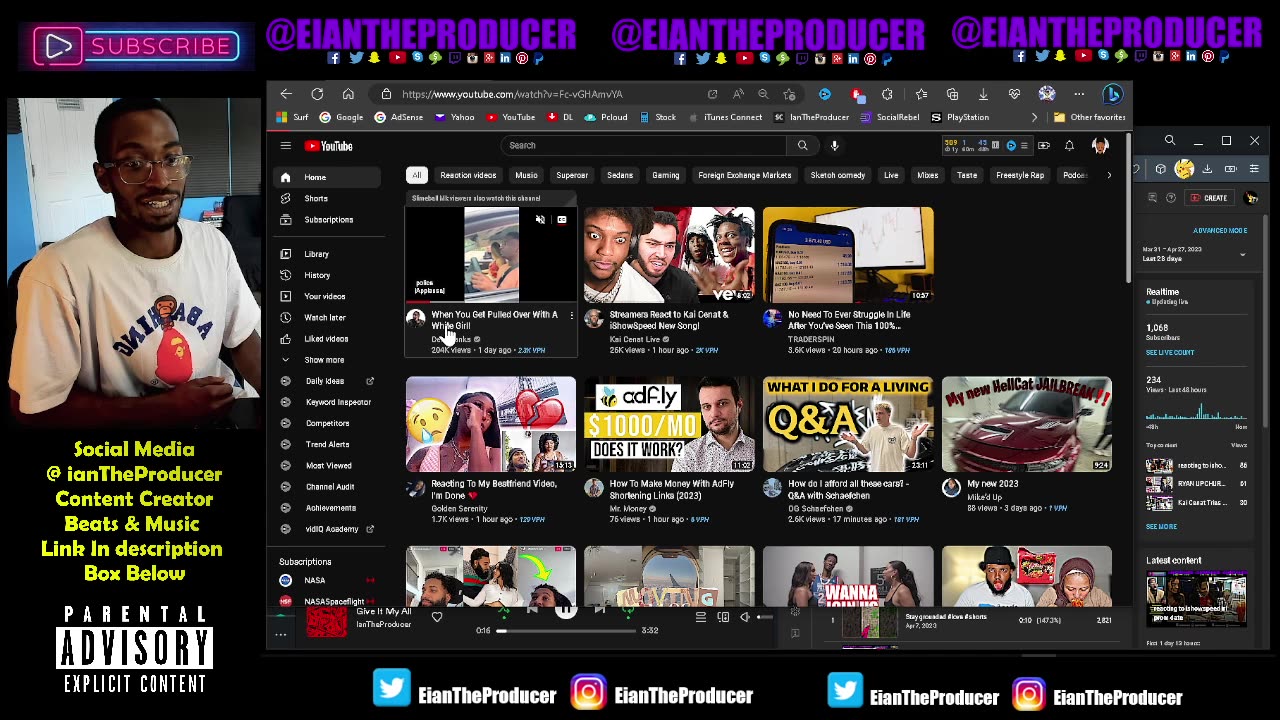Unmute the preview video
This screenshot has height=720, width=1280.
tap(540, 220)
